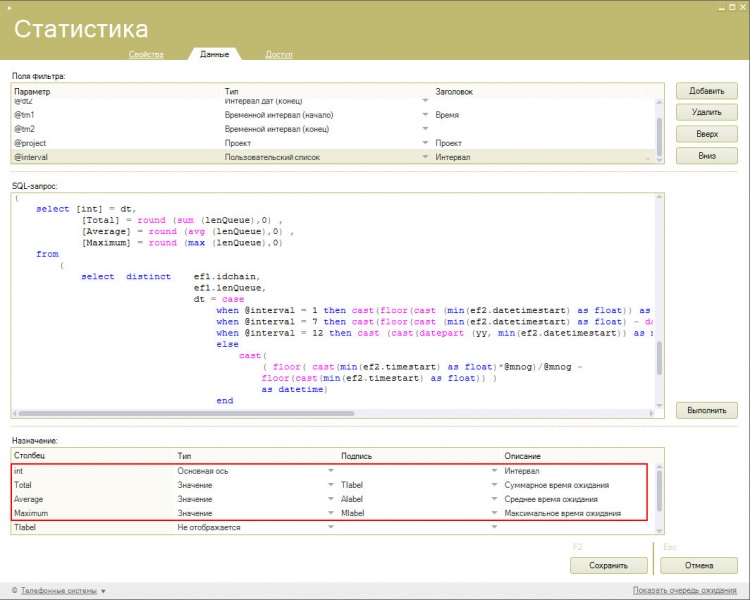
Task: Click the Назначение table vertical scrollbar
Action: [x=659, y=492]
